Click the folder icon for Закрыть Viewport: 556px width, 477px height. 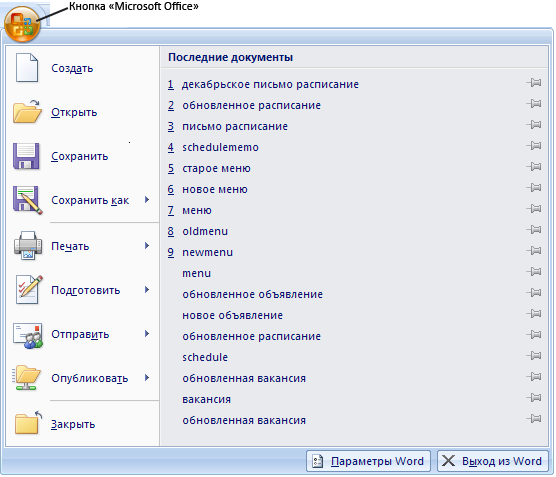coord(28,423)
